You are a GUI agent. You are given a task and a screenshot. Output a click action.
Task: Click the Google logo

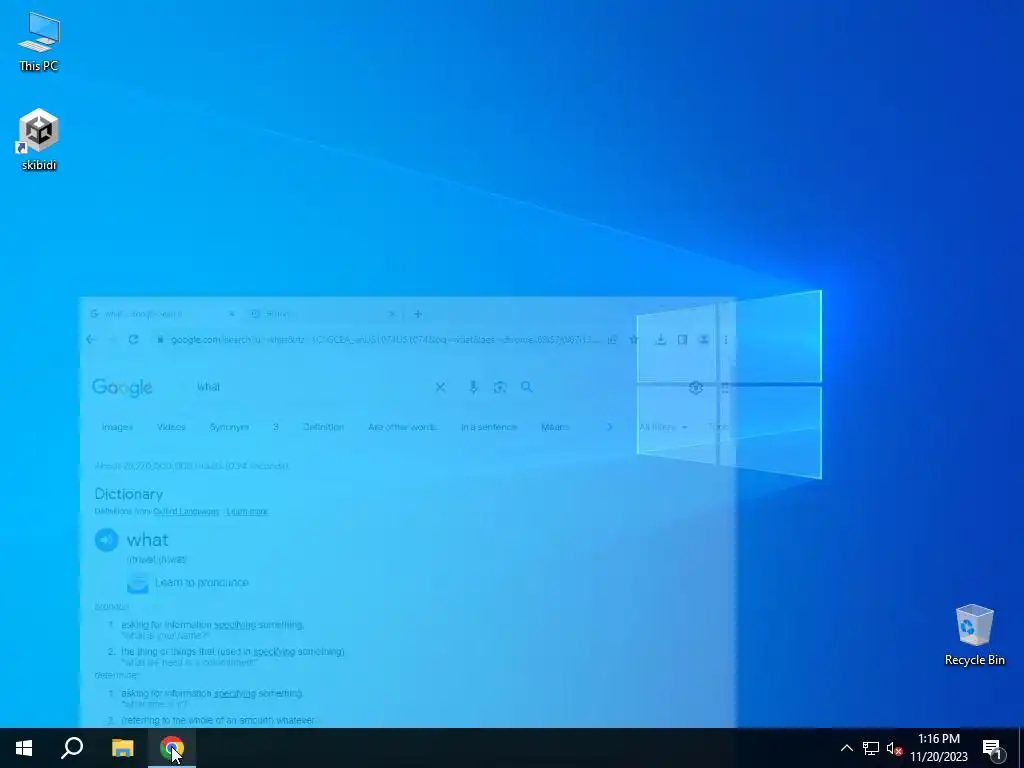pyautogui.click(x=122, y=387)
